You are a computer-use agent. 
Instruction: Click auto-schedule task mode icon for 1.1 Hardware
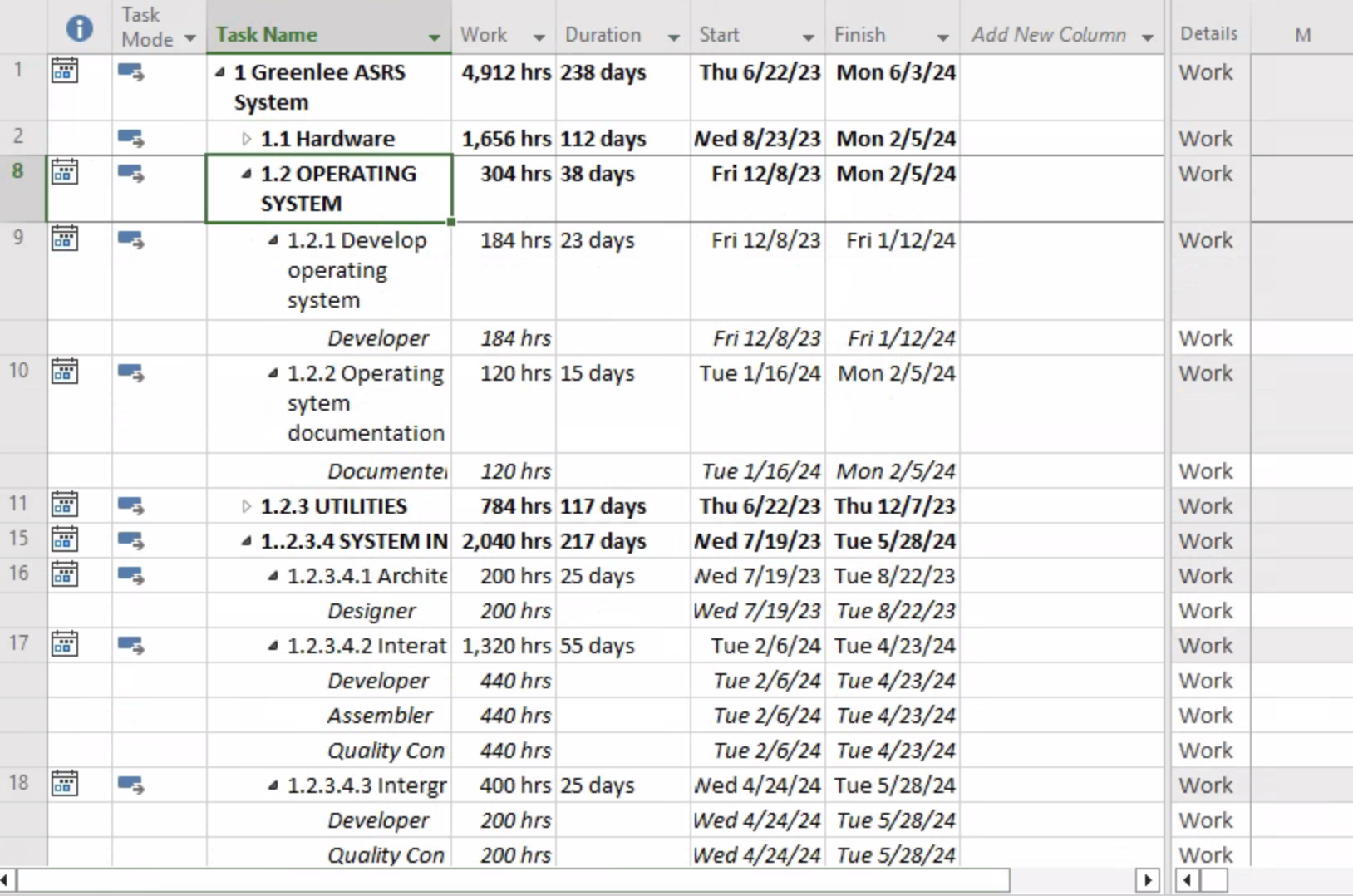pos(130,139)
